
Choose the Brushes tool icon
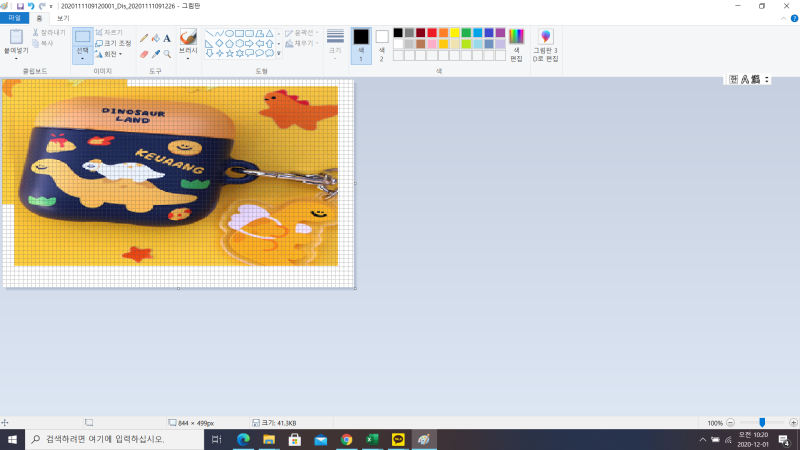point(188,37)
